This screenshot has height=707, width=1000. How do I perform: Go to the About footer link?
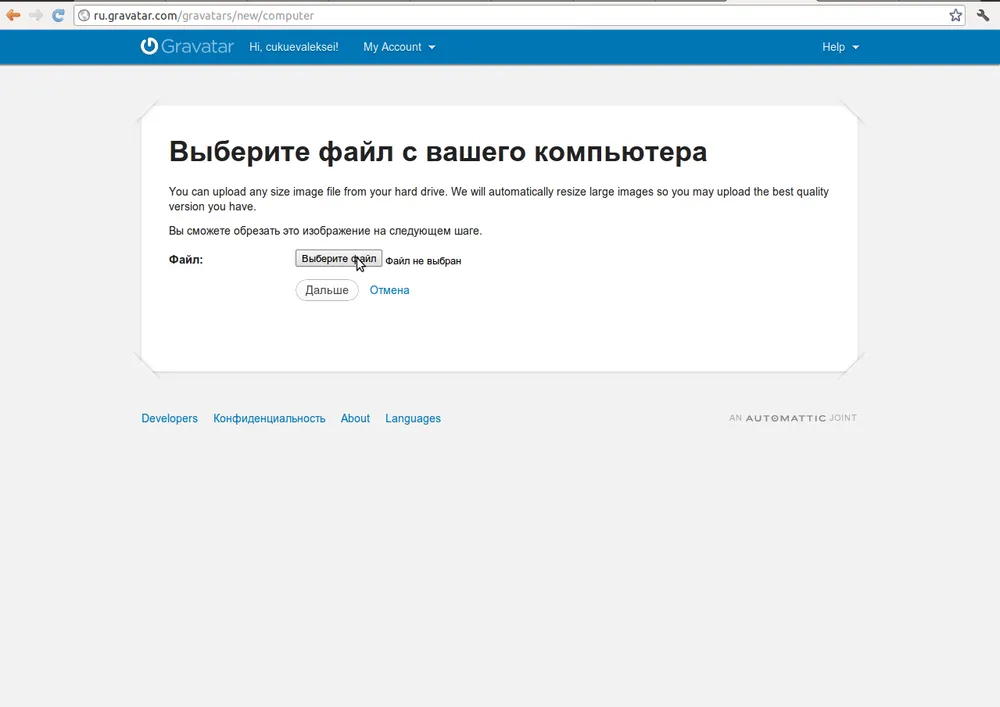(x=355, y=419)
